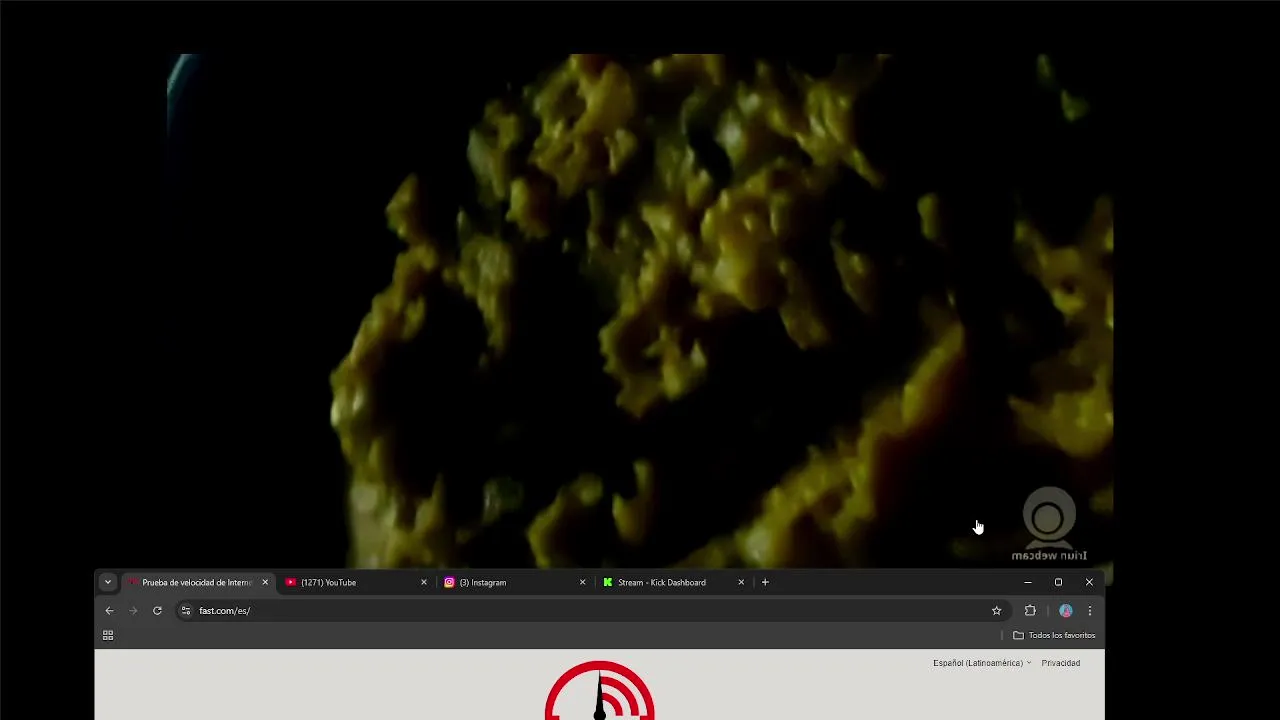Go back to the previous page
The height and width of the screenshot is (720, 1280).
click(110, 610)
